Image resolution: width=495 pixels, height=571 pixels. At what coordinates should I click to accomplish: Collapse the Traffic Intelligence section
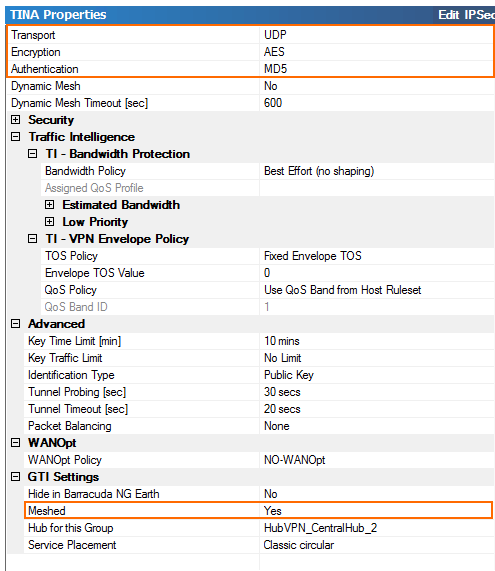(16, 137)
